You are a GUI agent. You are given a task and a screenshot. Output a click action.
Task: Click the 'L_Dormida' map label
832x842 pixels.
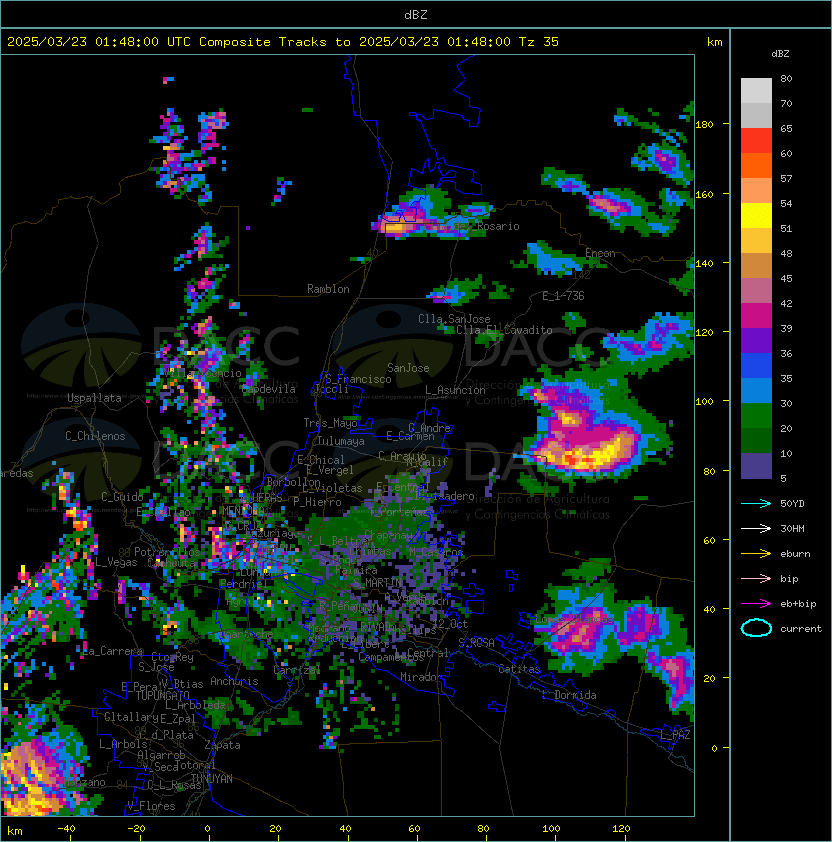[569, 695]
